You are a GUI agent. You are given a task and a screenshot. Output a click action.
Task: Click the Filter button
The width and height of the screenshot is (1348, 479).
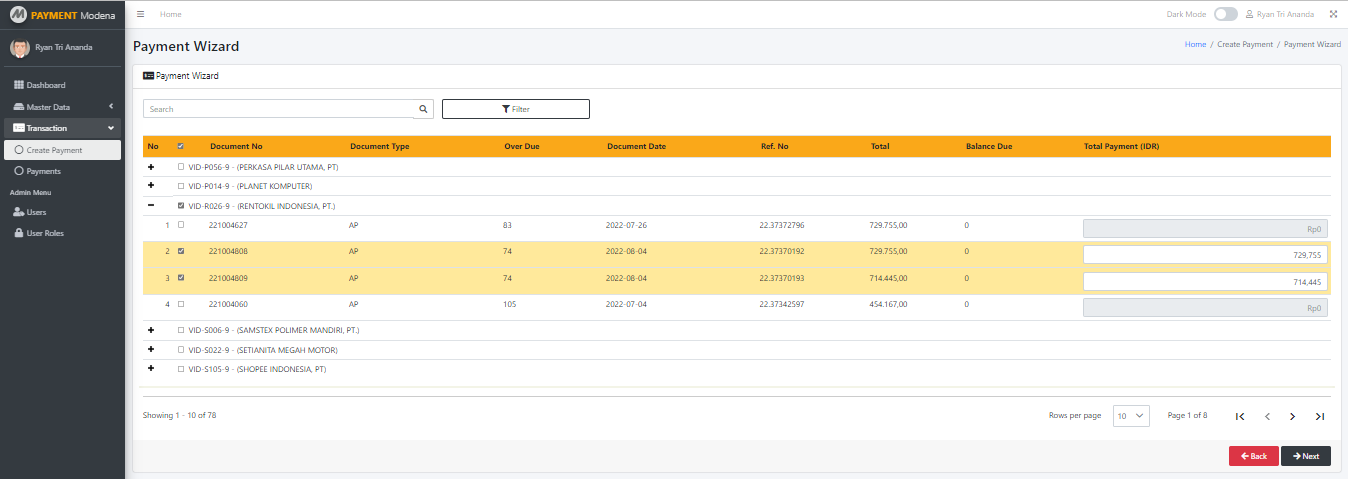pos(515,109)
